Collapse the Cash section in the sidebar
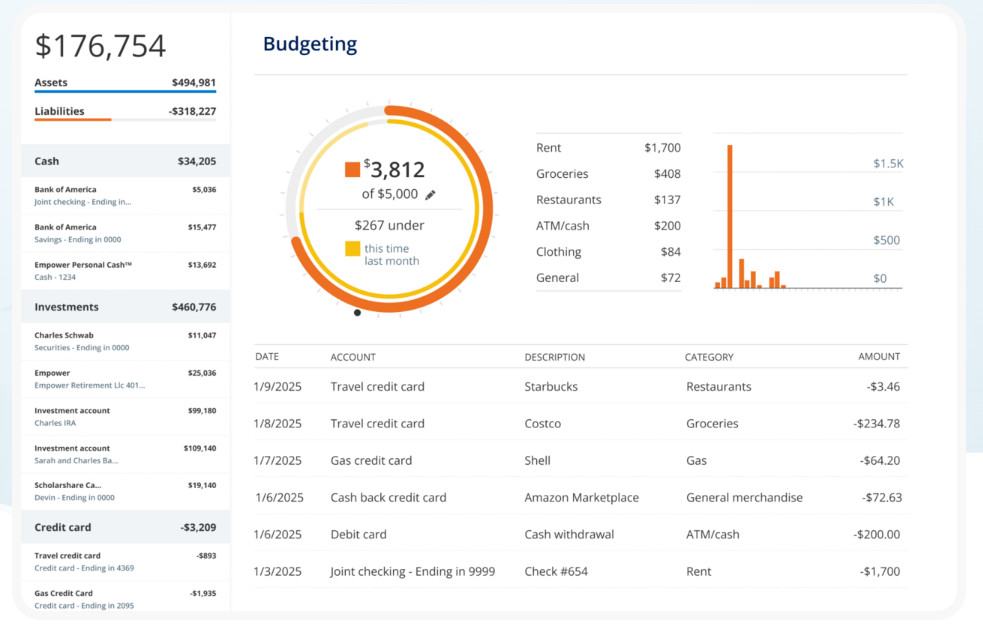The image size is (983, 627). coord(125,160)
